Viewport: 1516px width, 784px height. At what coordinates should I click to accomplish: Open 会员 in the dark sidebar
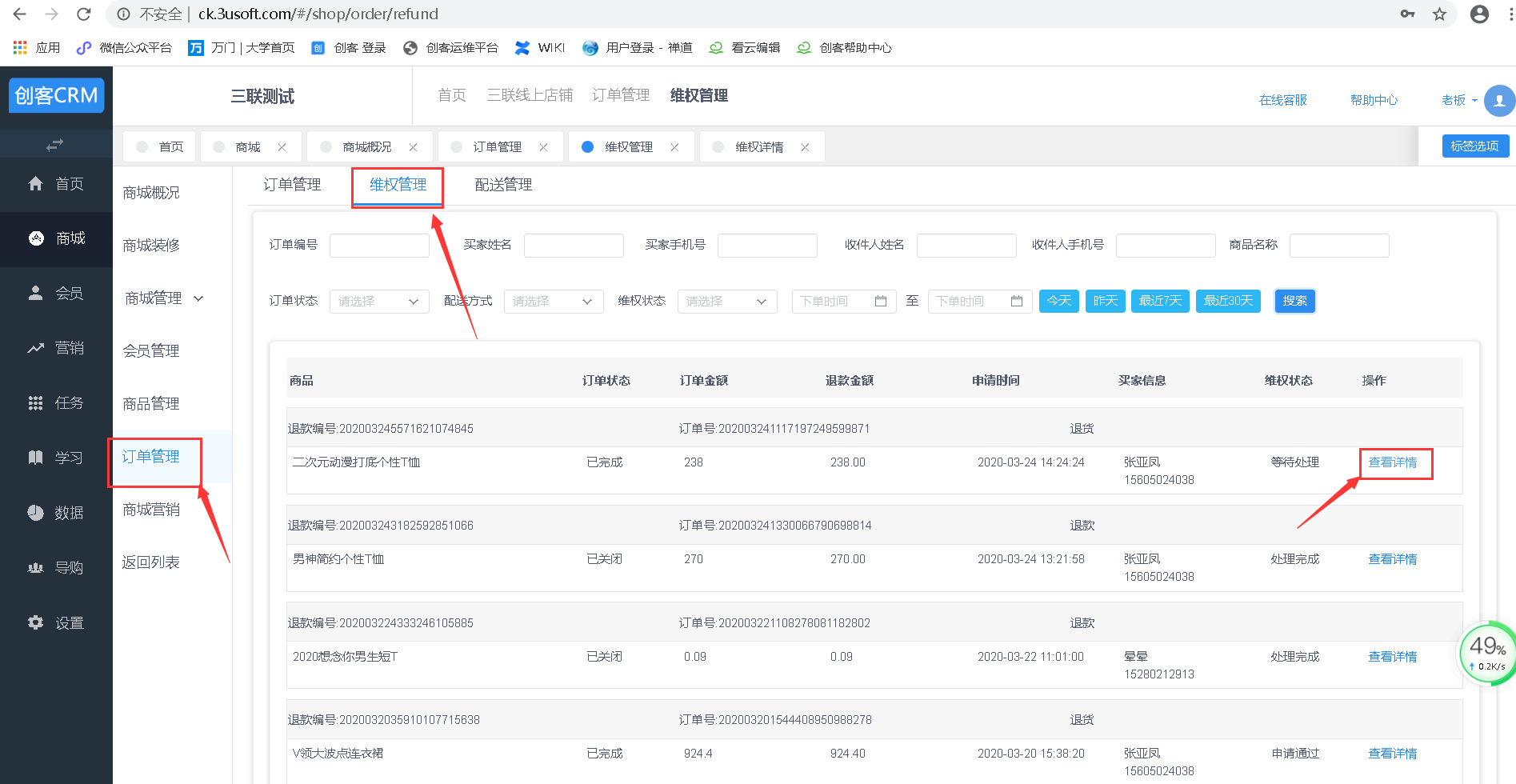point(56,294)
